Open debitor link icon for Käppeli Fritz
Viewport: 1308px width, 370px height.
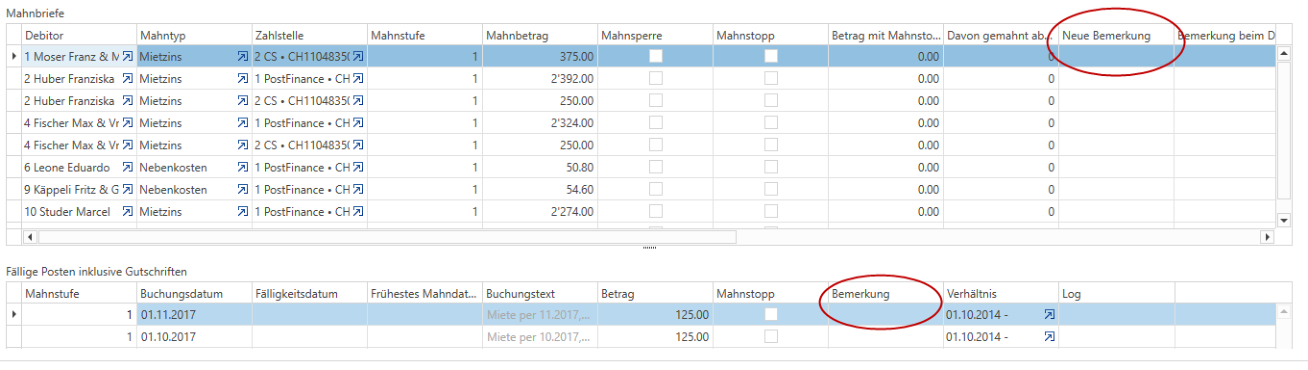pos(128,189)
